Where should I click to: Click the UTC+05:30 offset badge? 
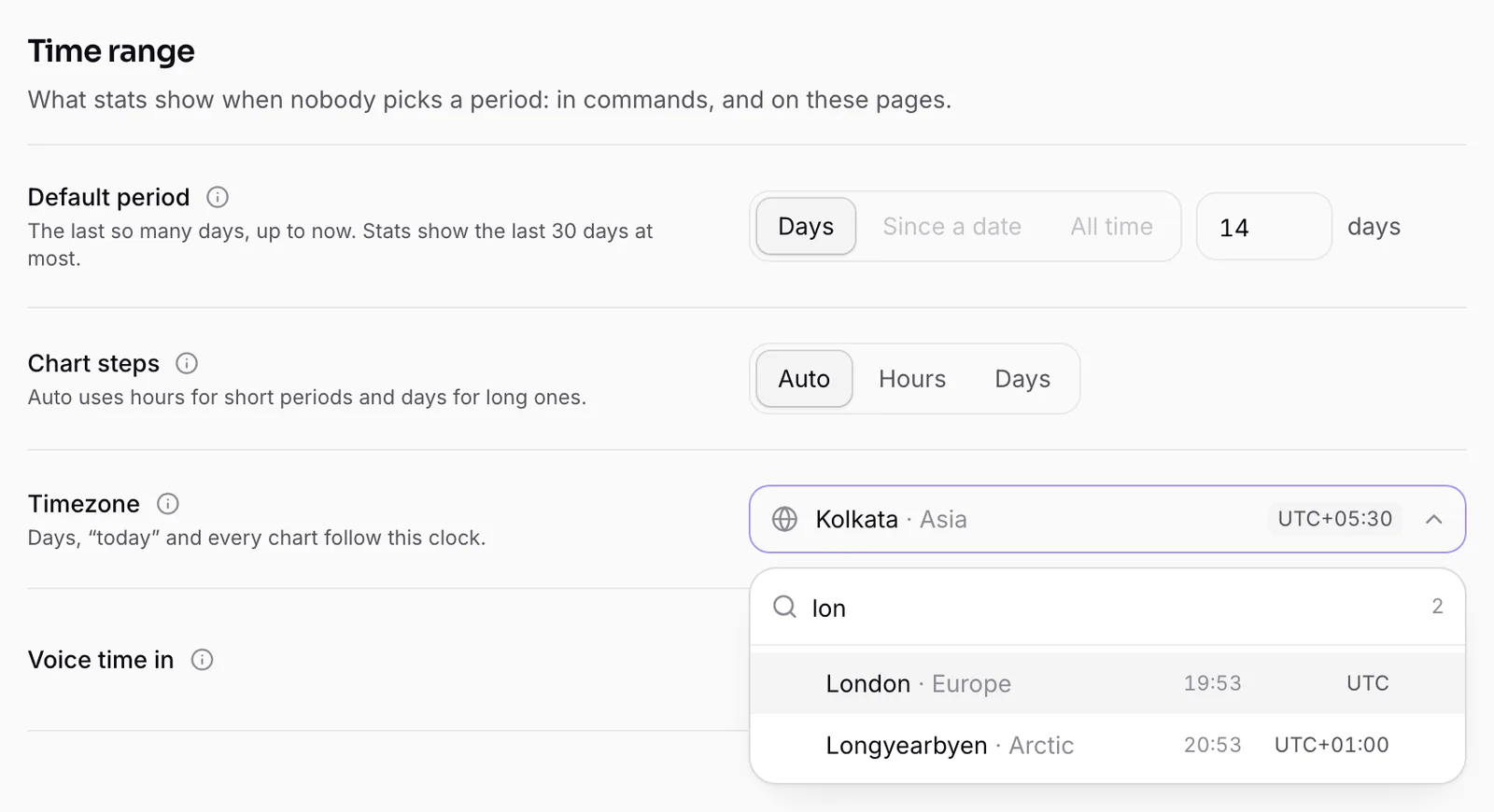click(1335, 519)
